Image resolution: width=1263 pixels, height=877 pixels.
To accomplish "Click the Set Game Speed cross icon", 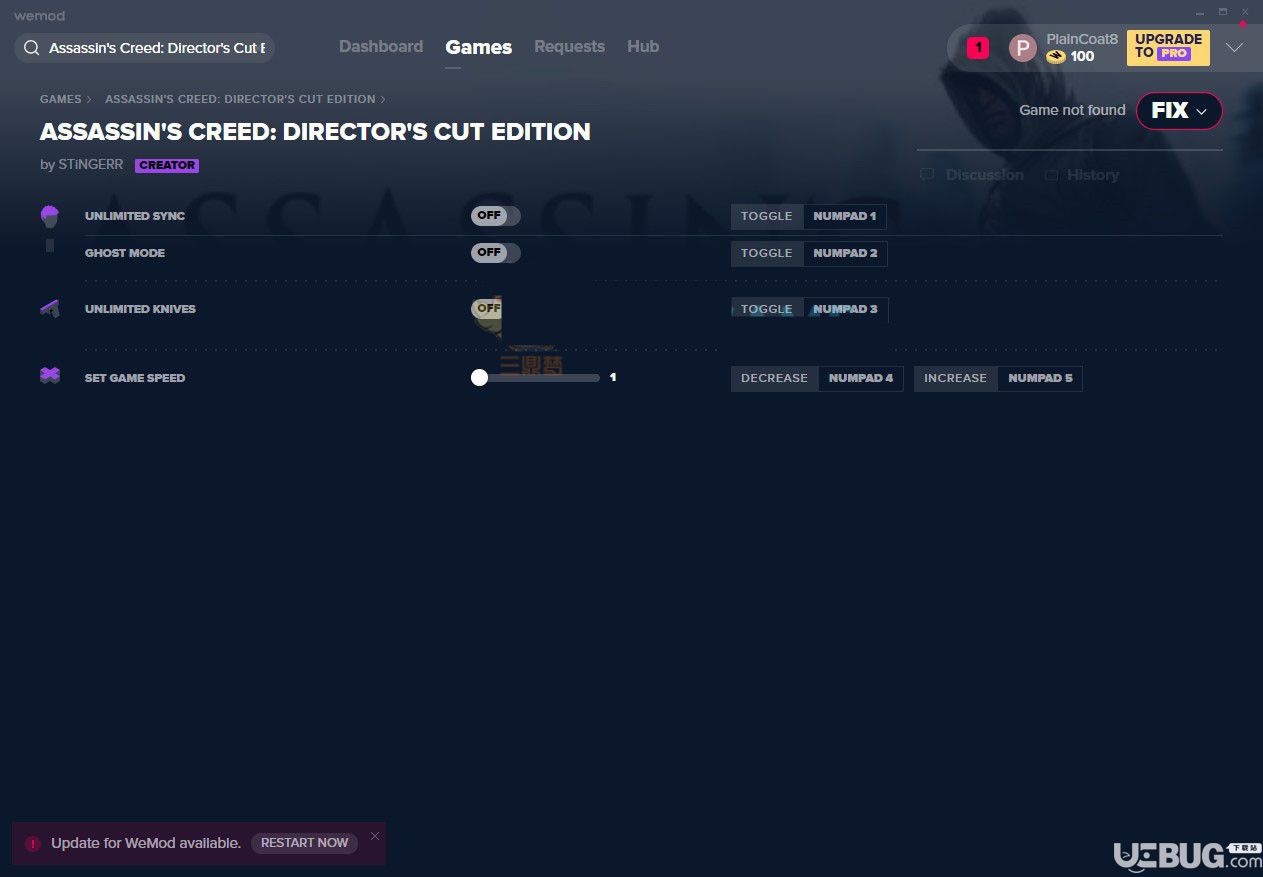I will tap(50, 376).
